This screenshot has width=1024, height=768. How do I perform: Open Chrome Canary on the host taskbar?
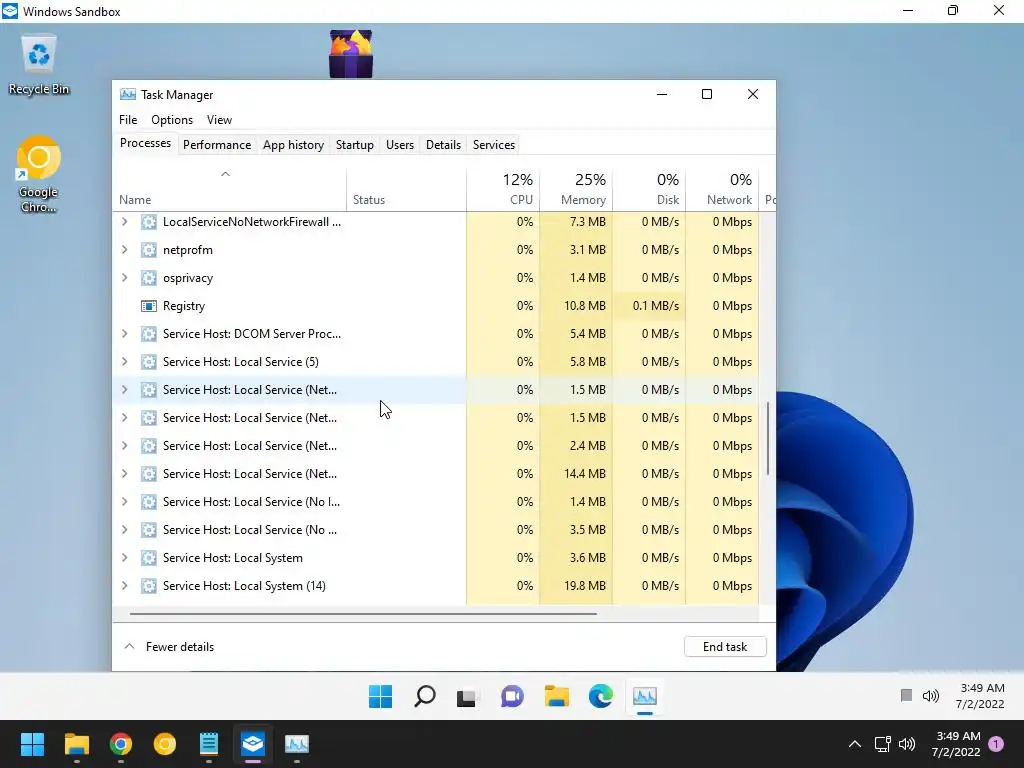(x=165, y=744)
